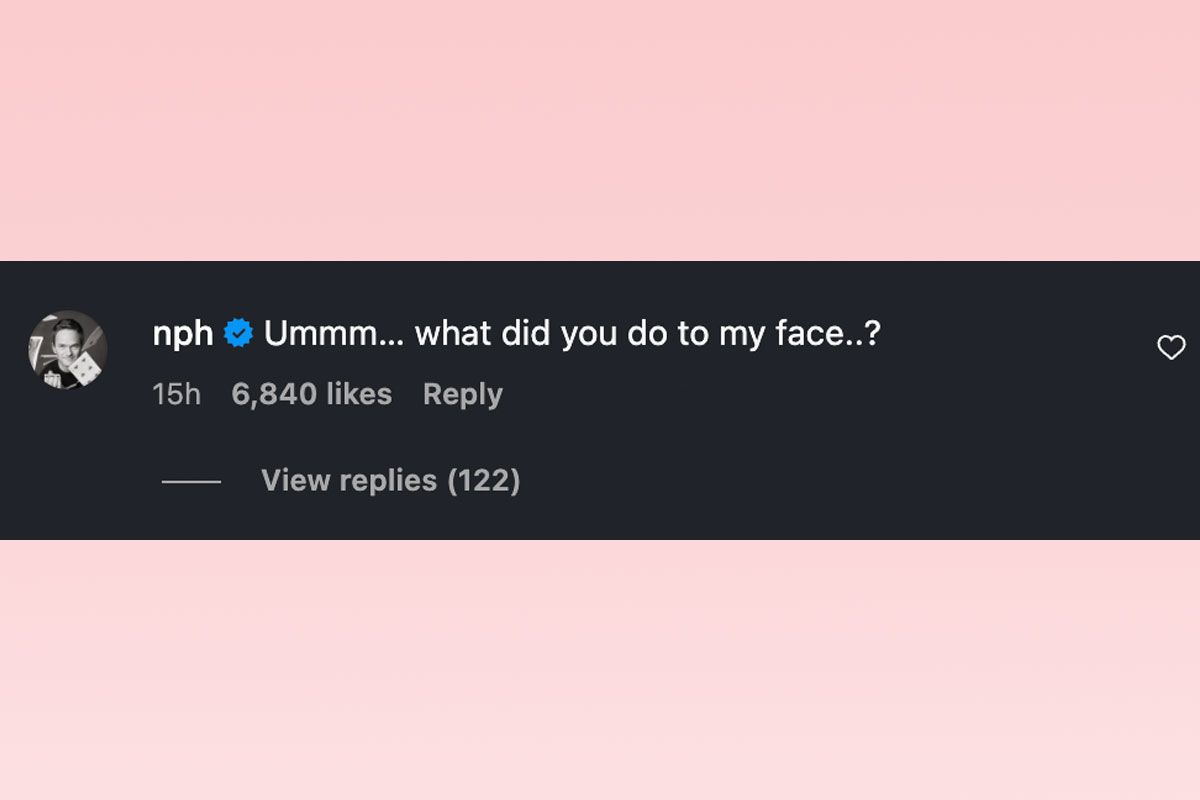Like the comment with the heart icon

(x=1171, y=348)
